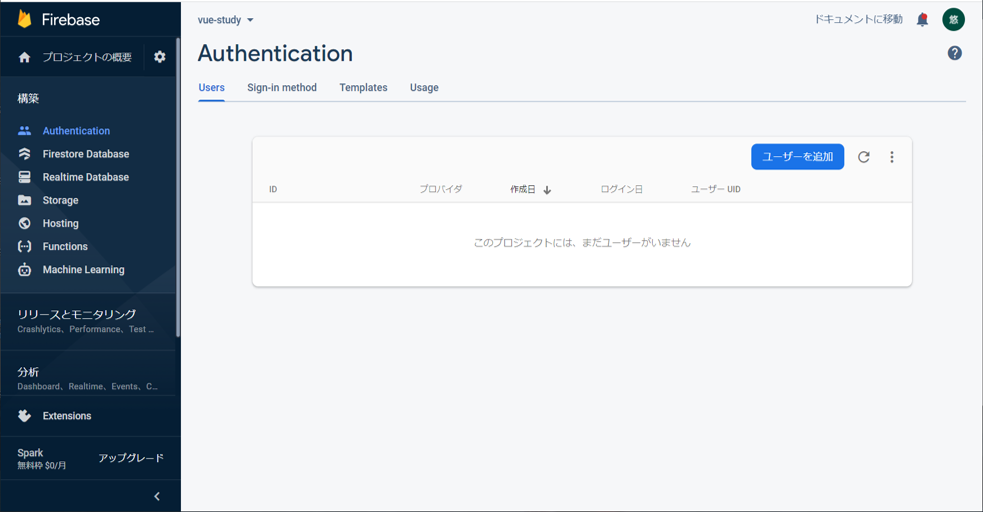Click the ログイン日 column header

pos(621,189)
